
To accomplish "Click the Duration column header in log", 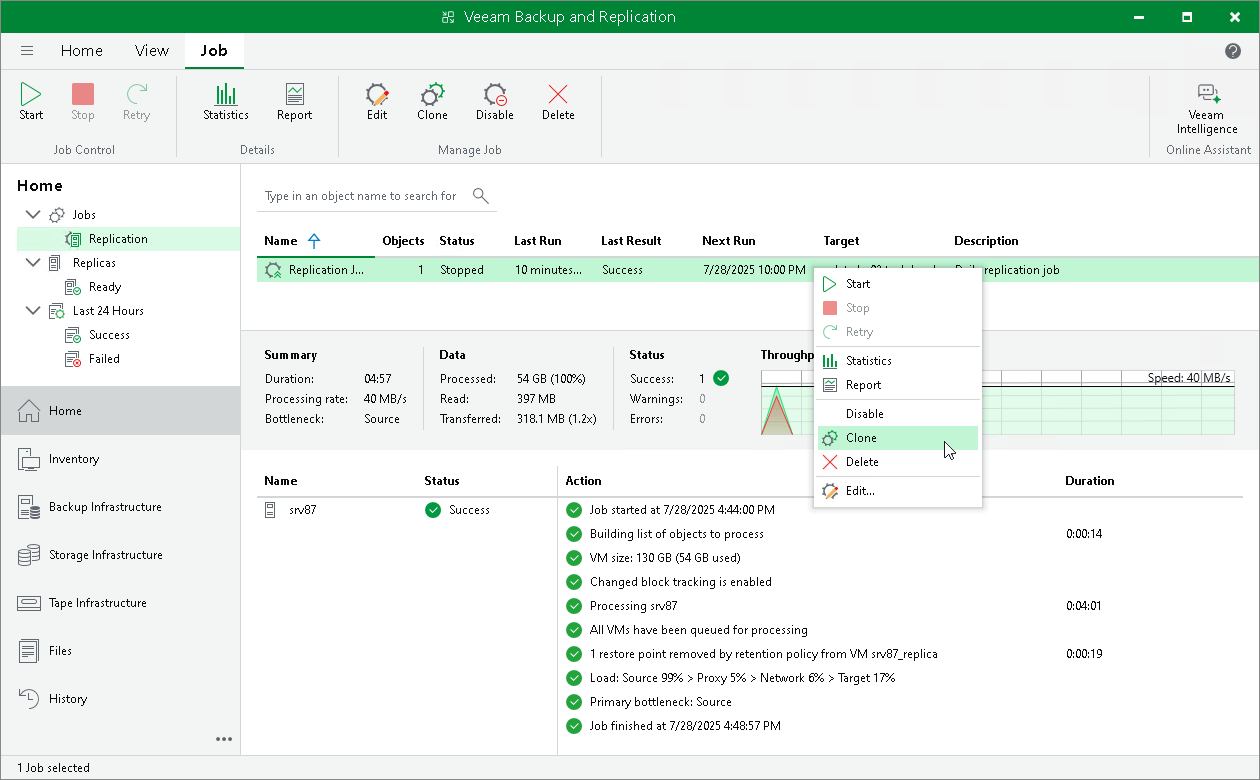I will point(1090,481).
